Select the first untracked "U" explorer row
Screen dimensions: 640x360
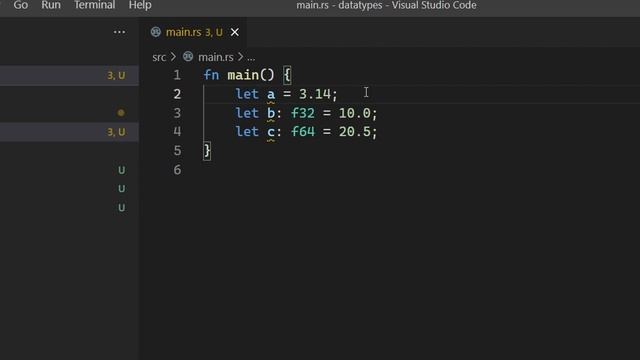coord(69,170)
